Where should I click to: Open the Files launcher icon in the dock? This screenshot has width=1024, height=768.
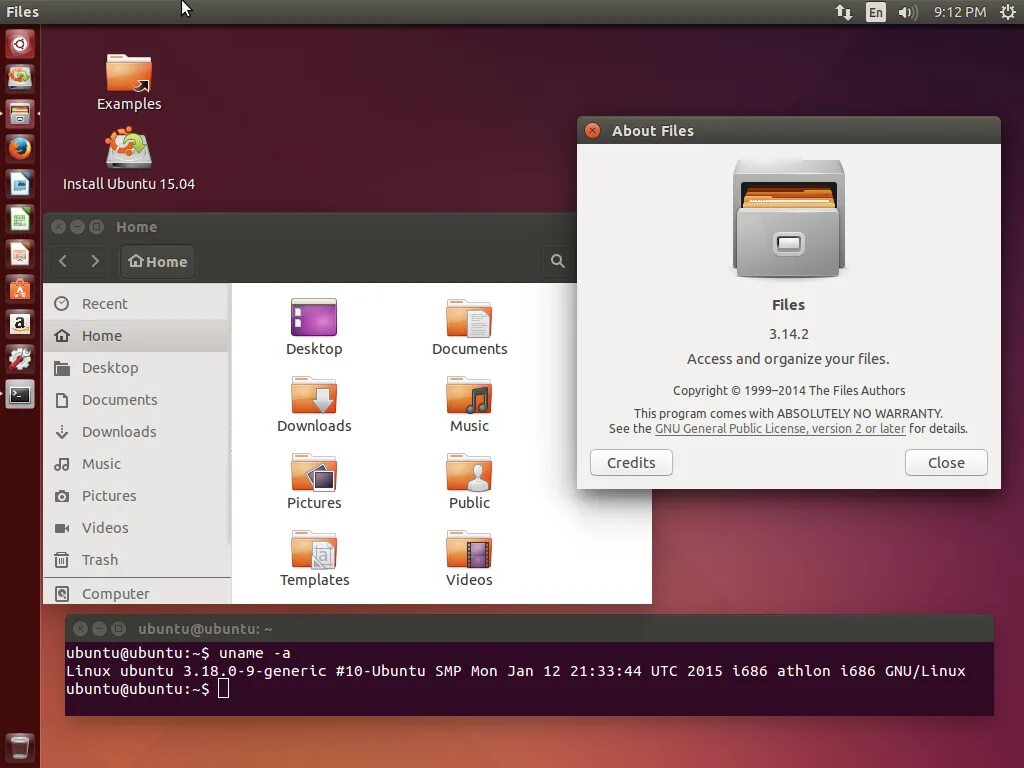click(x=20, y=114)
